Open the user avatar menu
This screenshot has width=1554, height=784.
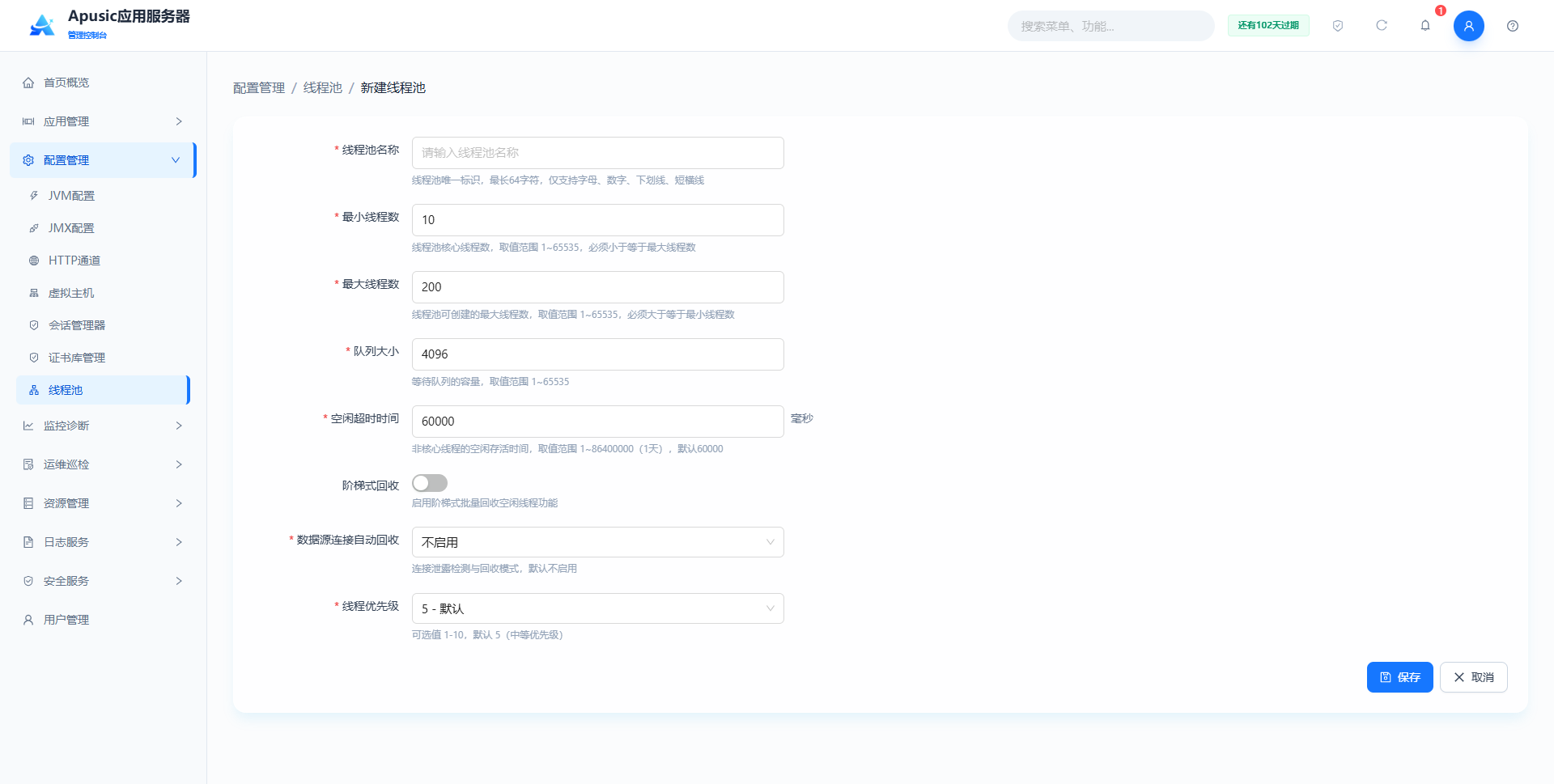(1469, 26)
